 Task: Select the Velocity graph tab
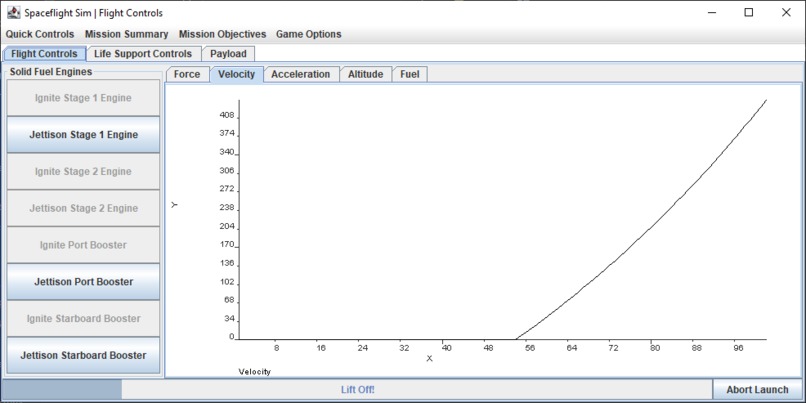coord(236,74)
